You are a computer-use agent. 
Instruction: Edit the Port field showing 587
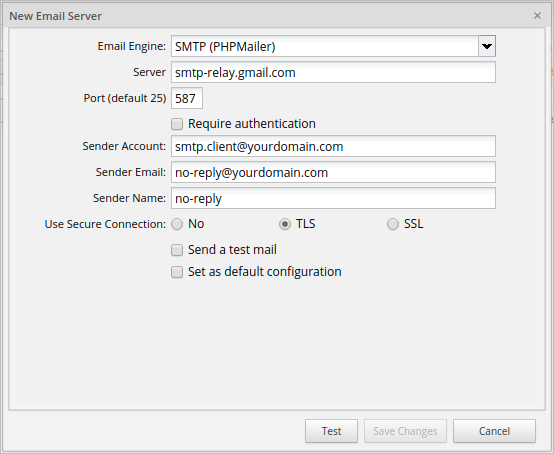click(187, 98)
